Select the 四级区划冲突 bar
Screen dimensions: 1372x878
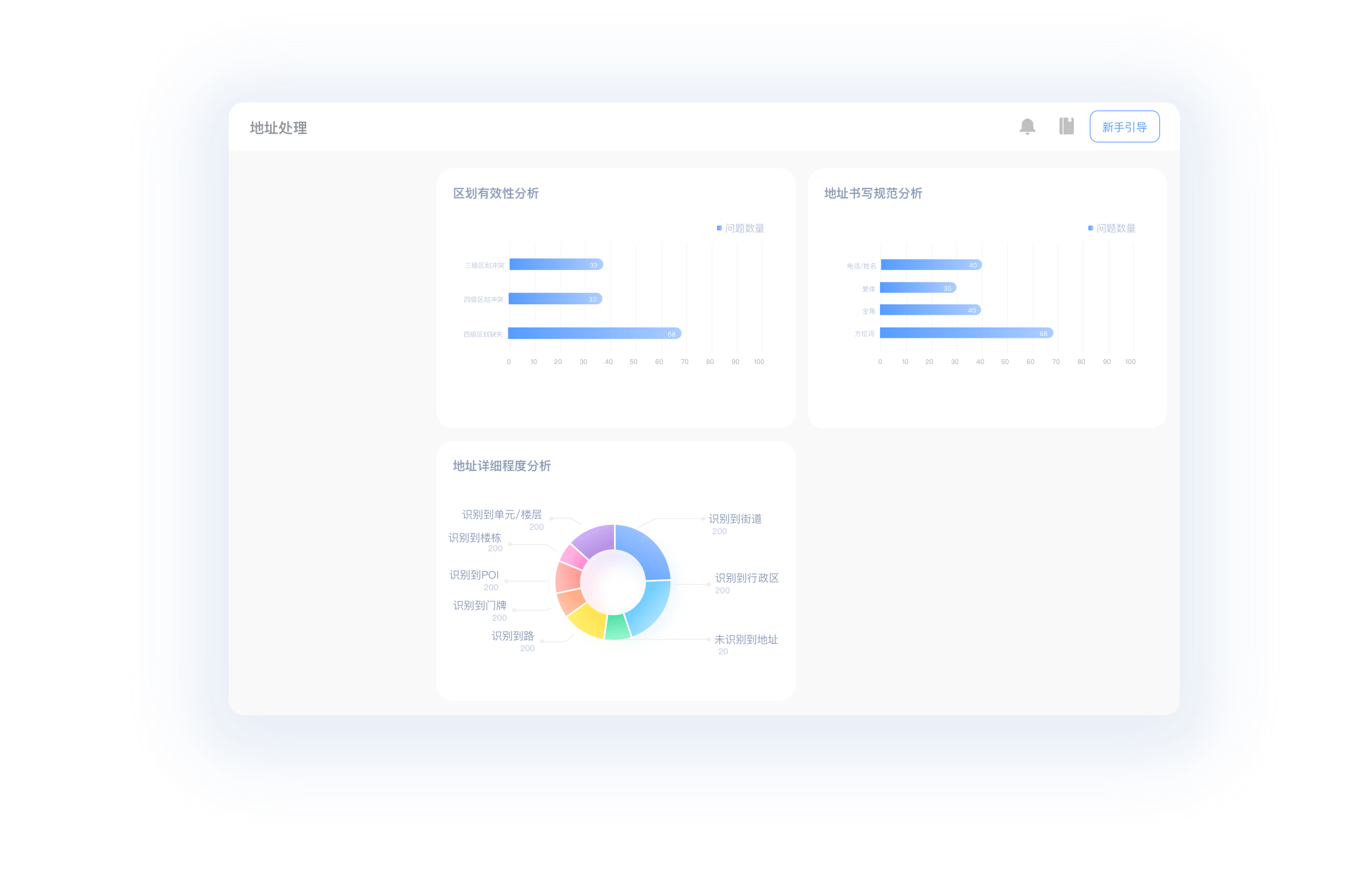[556, 298]
